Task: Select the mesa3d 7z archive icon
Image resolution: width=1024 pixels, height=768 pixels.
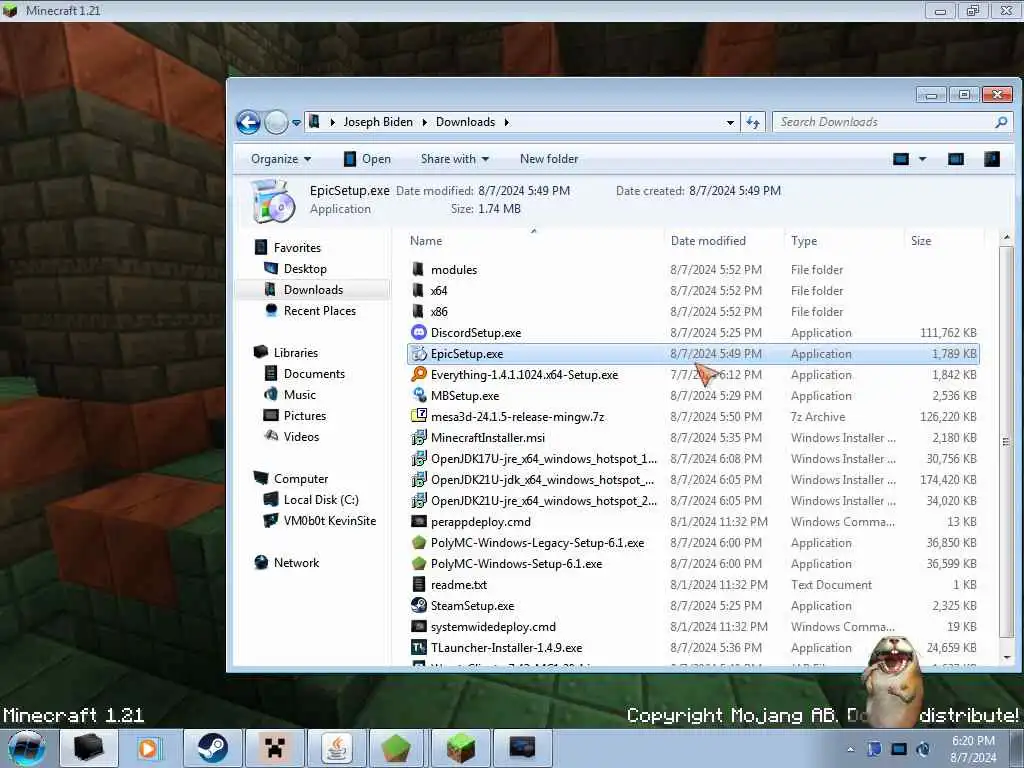Action: [x=419, y=416]
